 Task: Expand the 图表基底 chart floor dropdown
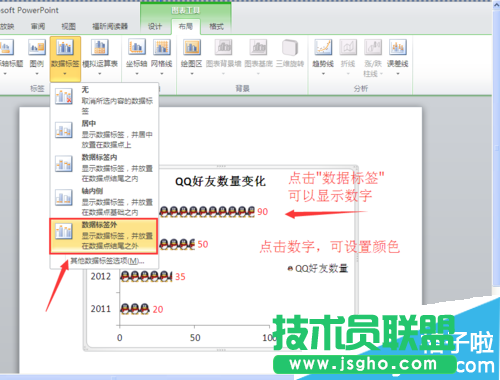(x=258, y=74)
